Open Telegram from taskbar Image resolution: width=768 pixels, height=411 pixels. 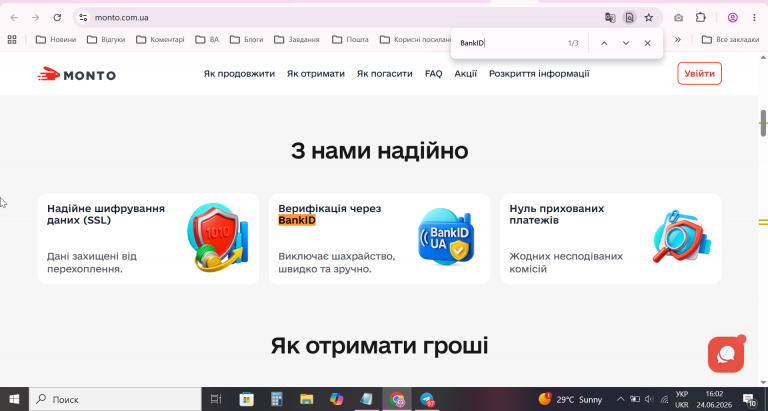coord(427,399)
